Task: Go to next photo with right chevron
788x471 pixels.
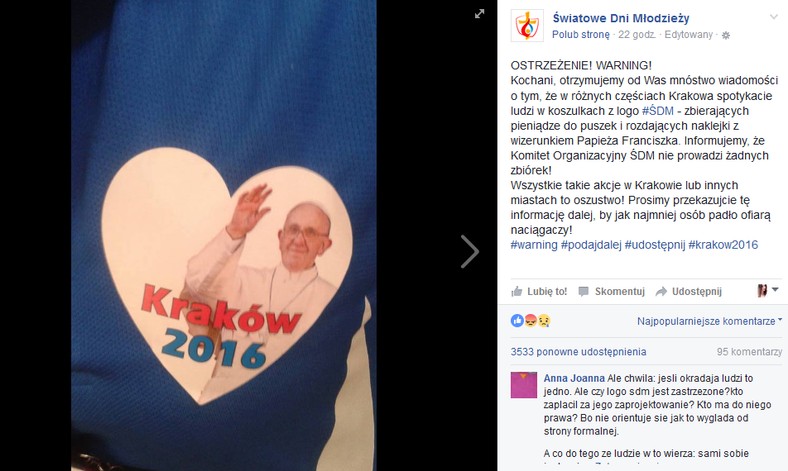Action: tap(470, 251)
